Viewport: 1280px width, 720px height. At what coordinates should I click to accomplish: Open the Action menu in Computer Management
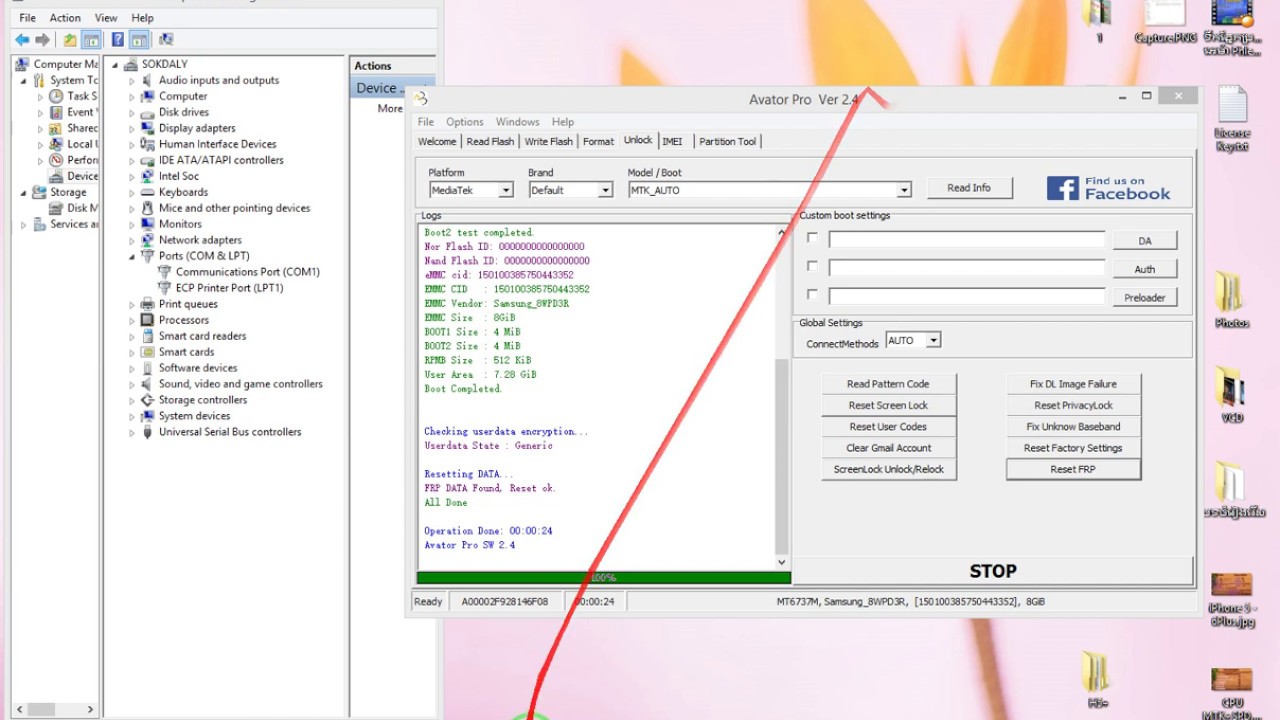coord(65,18)
